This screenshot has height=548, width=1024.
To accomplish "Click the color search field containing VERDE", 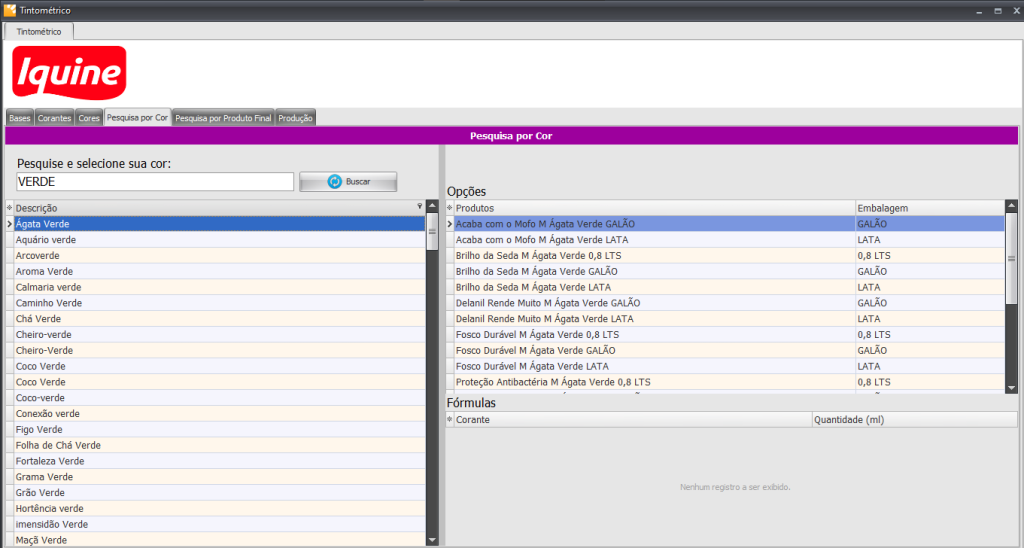I will [155, 182].
